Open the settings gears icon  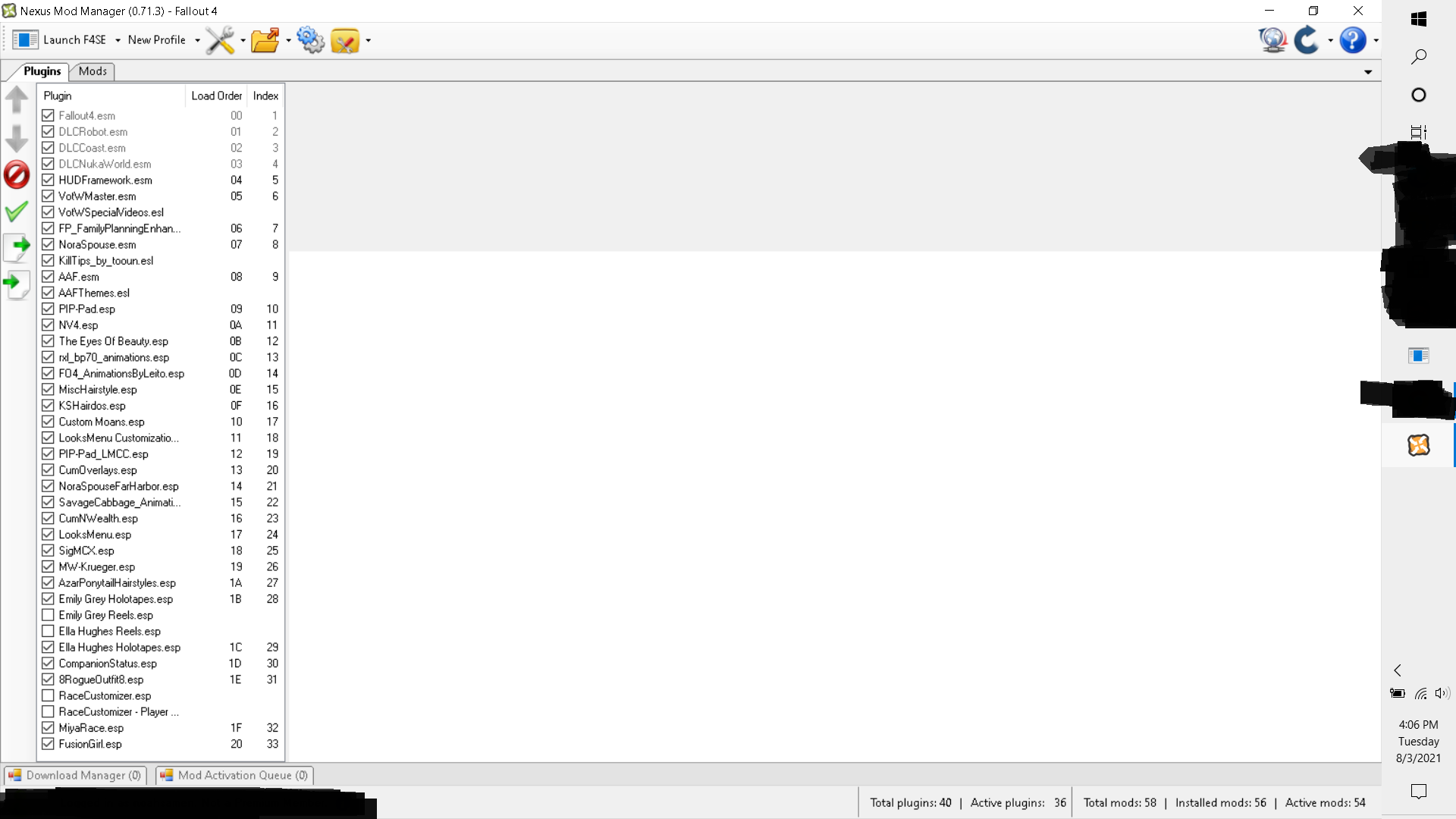point(310,40)
